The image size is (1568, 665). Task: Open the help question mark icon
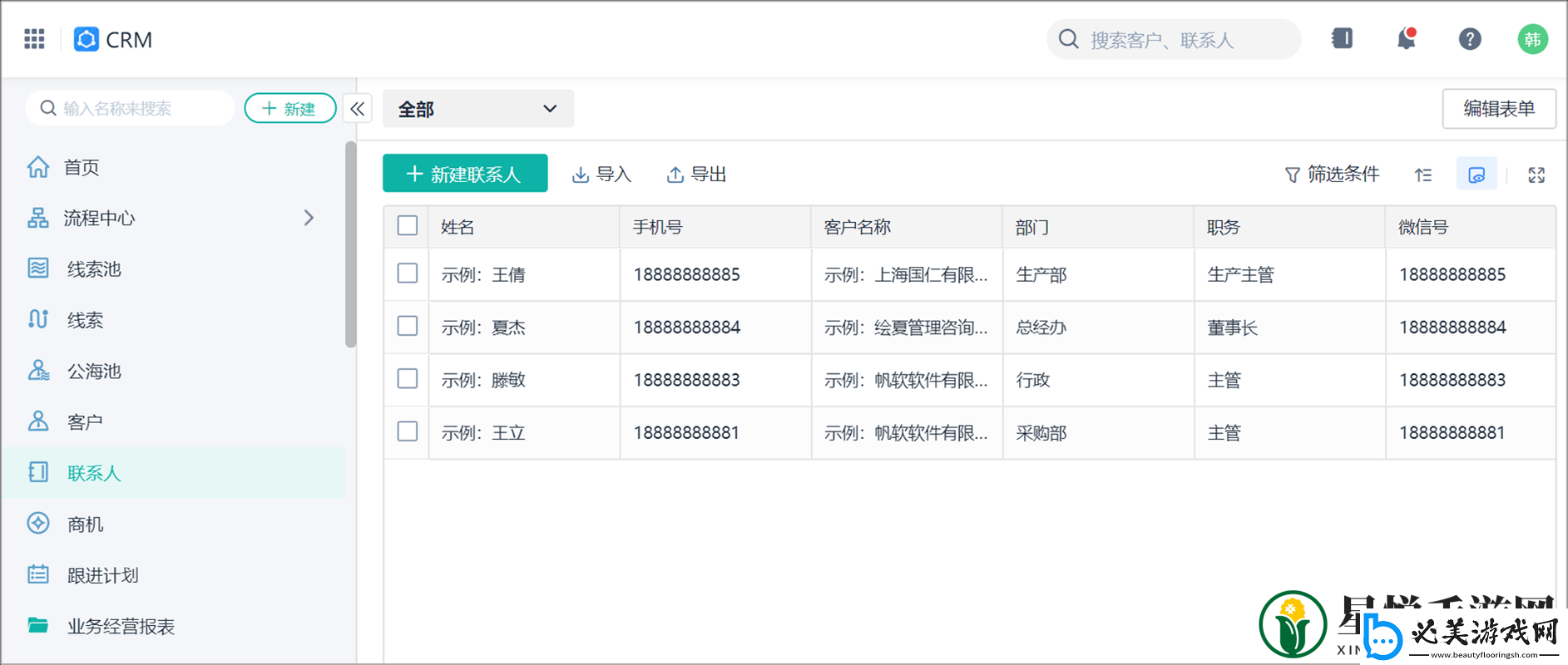(x=1469, y=39)
